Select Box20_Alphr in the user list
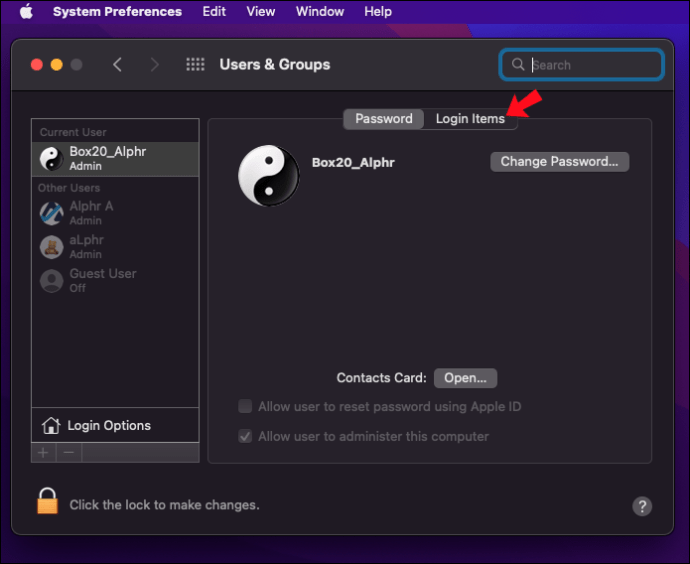The width and height of the screenshot is (690, 564). coord(115,159)
